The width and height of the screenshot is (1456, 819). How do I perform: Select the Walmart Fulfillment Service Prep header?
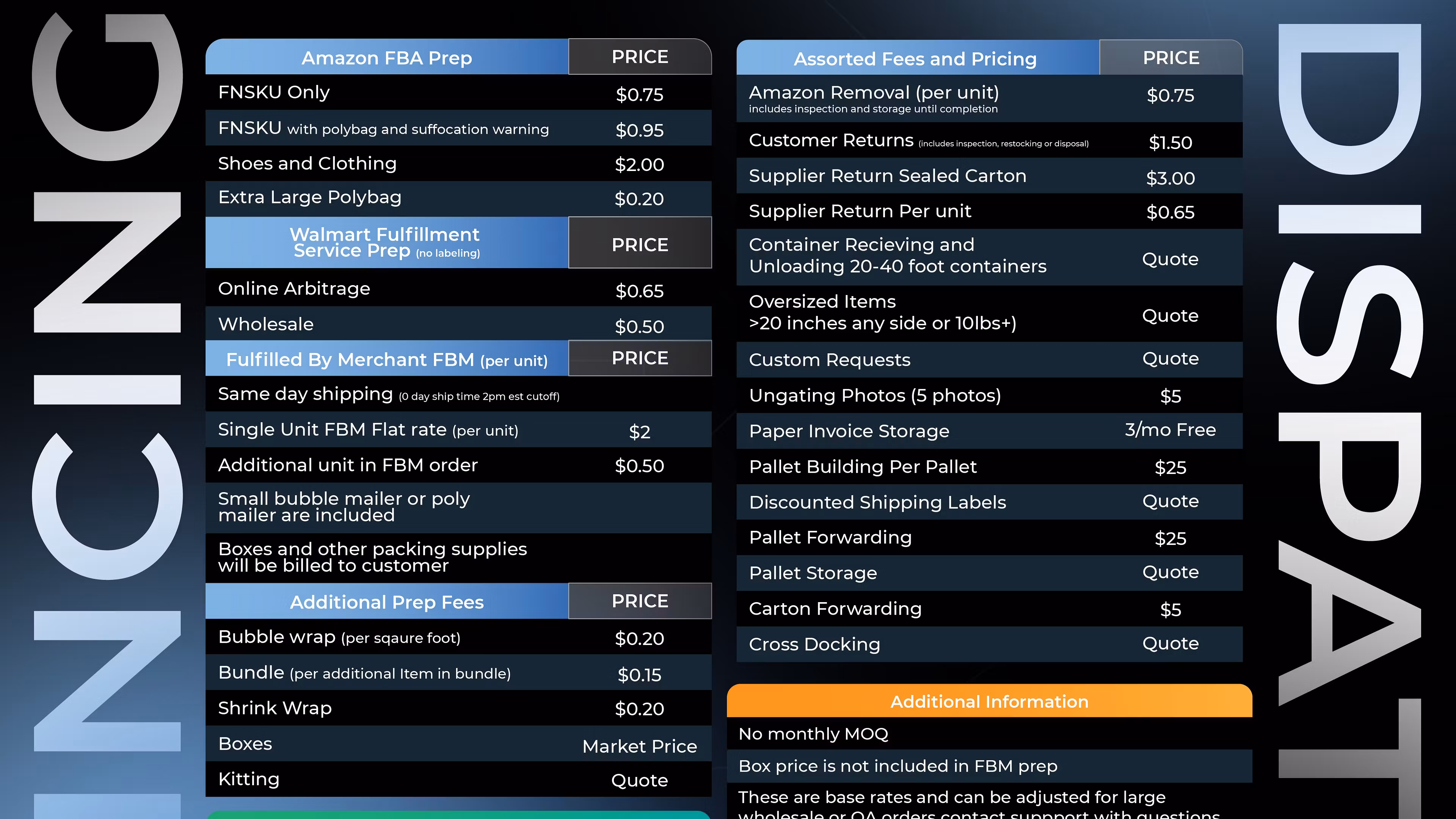[x=387, y=243]
